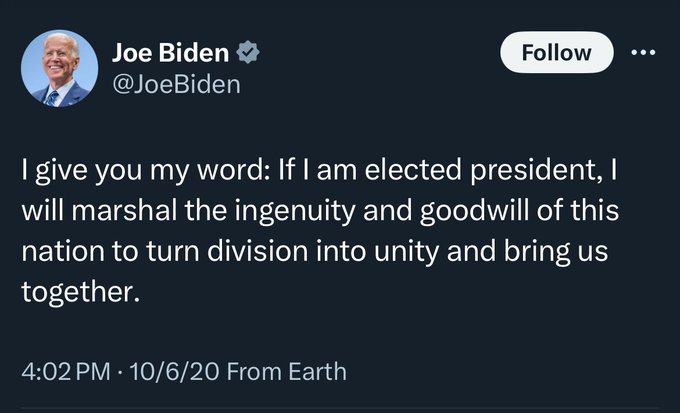
Task: Click the word "unity" in the tweet
Action: tap(407, 253)
